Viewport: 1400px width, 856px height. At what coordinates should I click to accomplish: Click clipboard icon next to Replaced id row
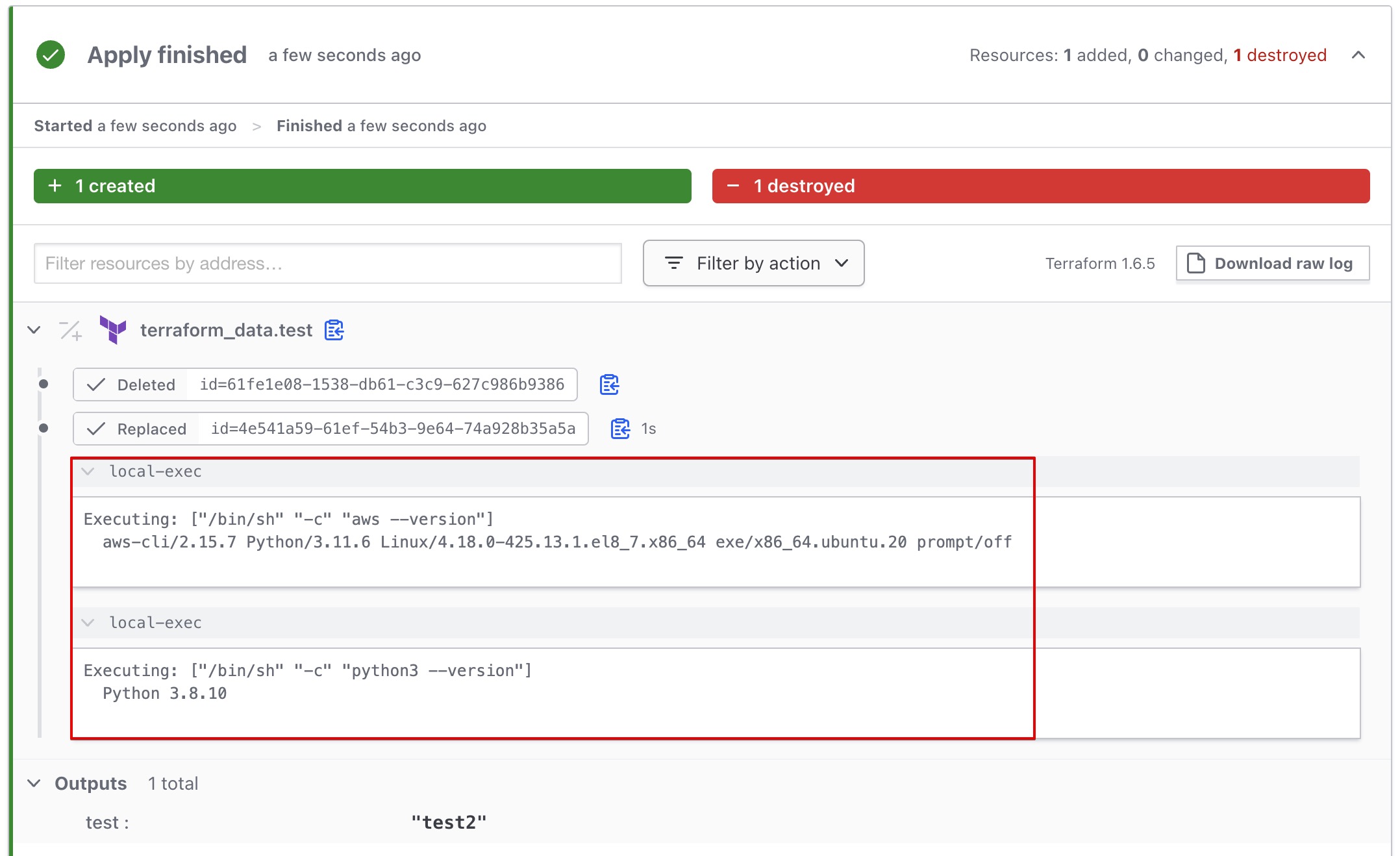coord(620,429)
